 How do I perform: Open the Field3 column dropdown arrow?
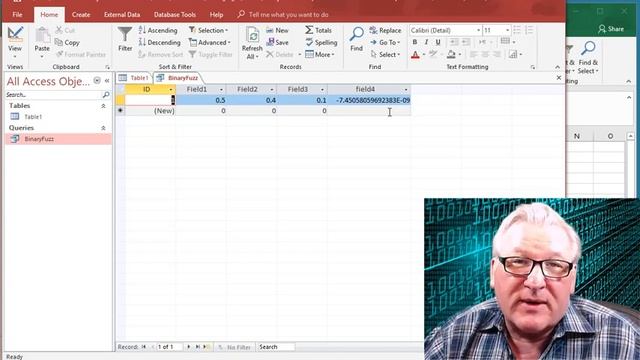pos(322,89)
